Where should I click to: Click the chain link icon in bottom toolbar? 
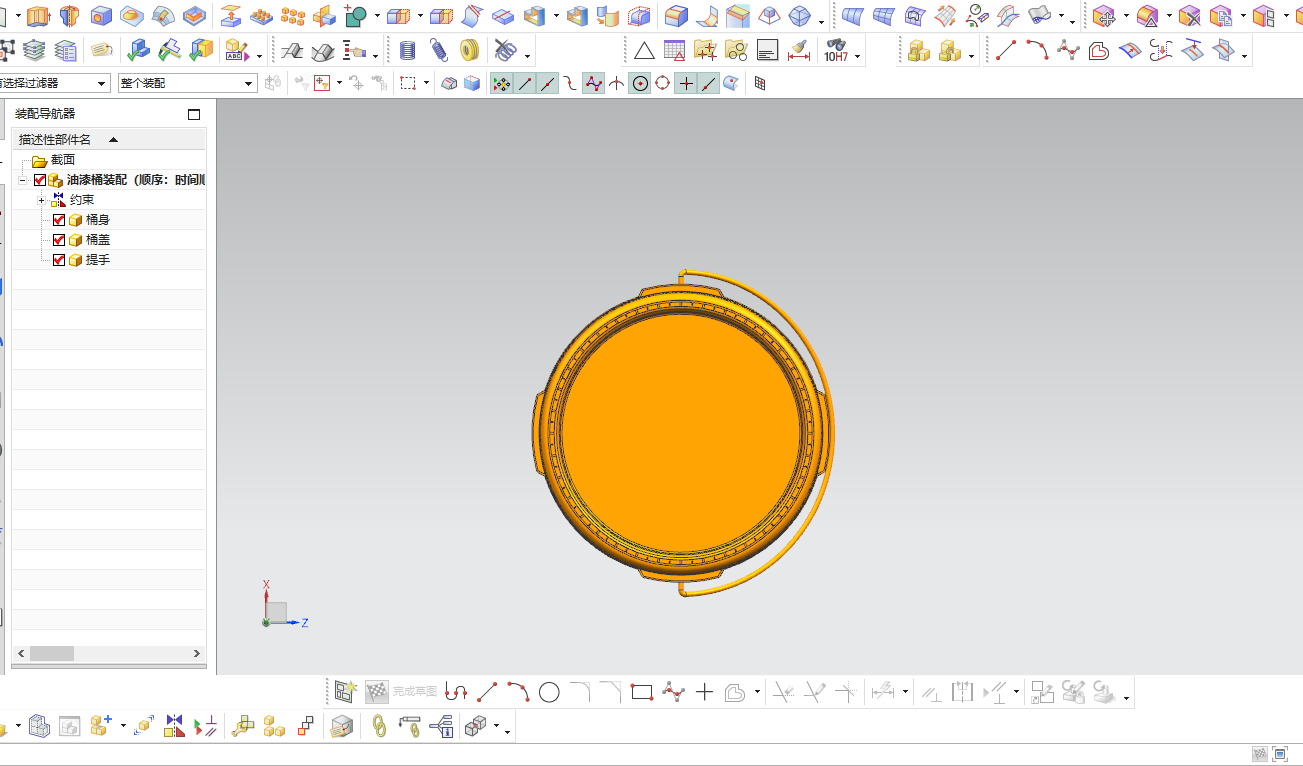pos(379,727)
